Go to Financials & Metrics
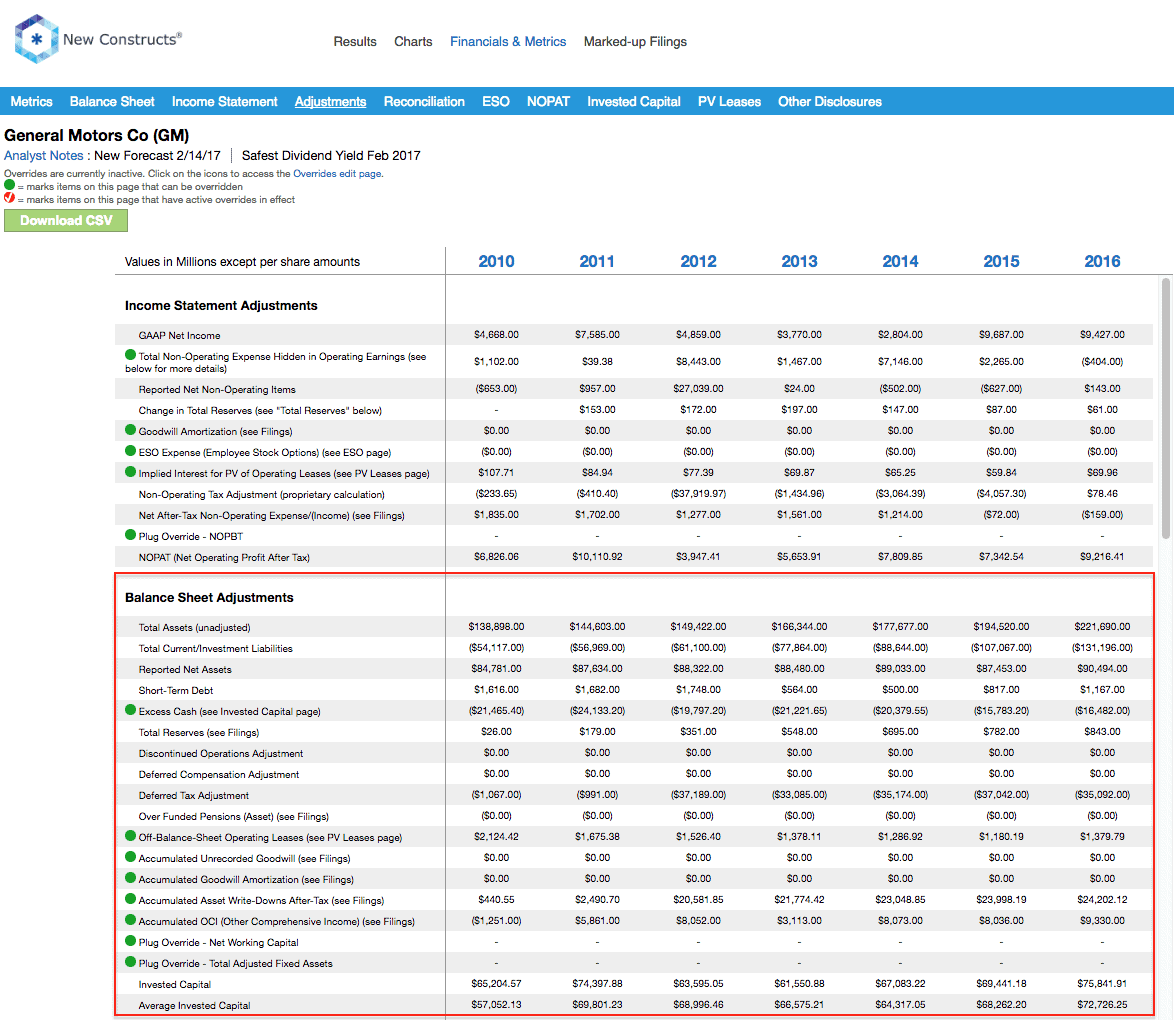This screenshot has width=1174, height=1020. [x=508, y=42]
